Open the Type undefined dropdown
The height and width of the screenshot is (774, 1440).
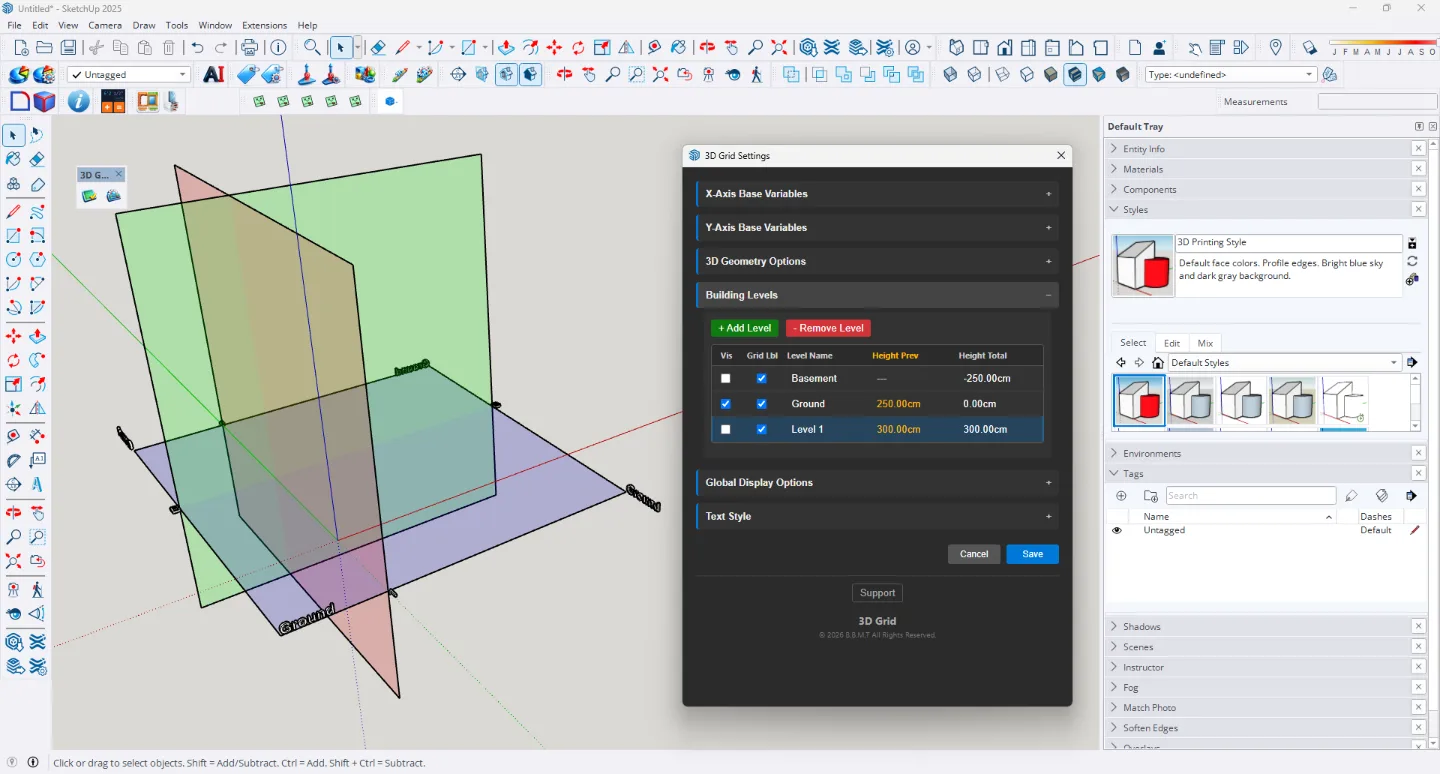point(1231,74)
